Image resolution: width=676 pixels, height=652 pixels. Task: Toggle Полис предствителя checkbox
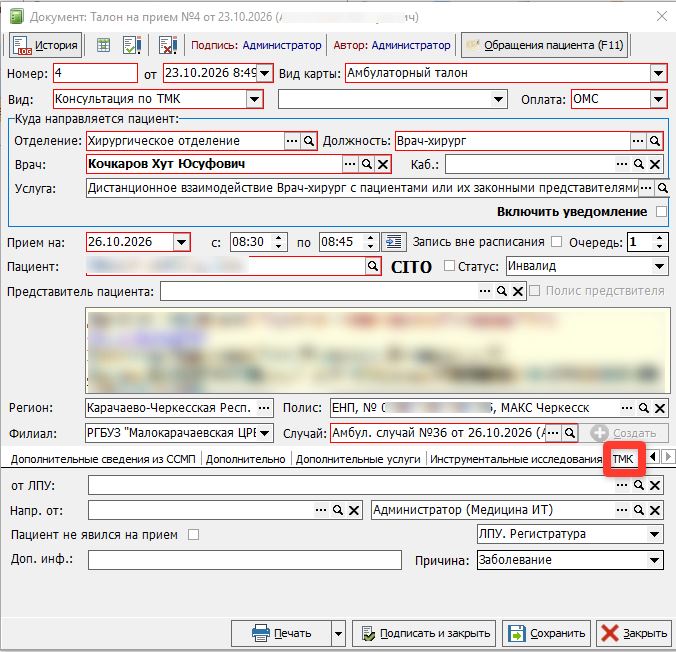535,291
